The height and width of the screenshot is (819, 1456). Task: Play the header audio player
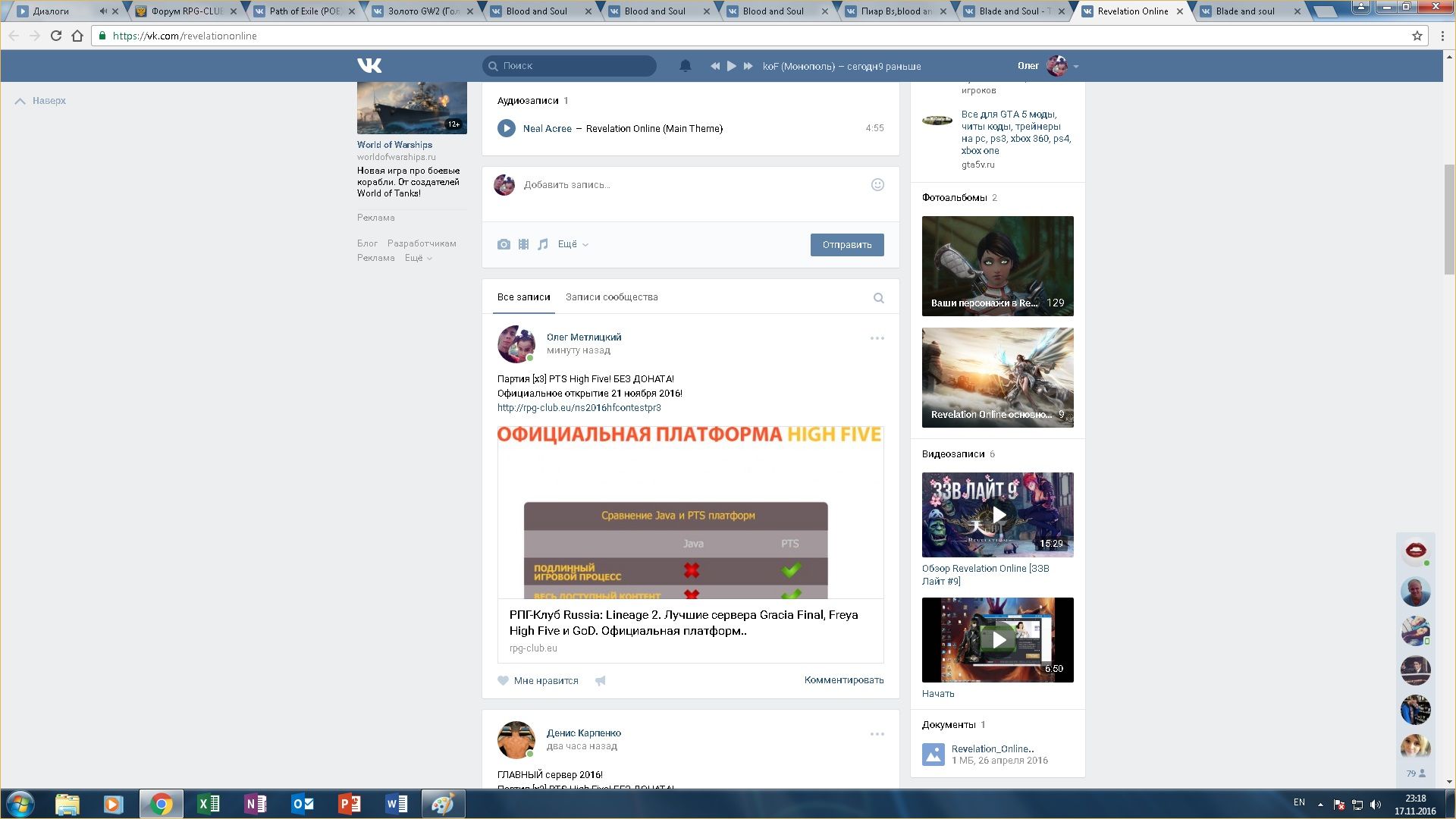pyautogui.click(x=731, y=66)
